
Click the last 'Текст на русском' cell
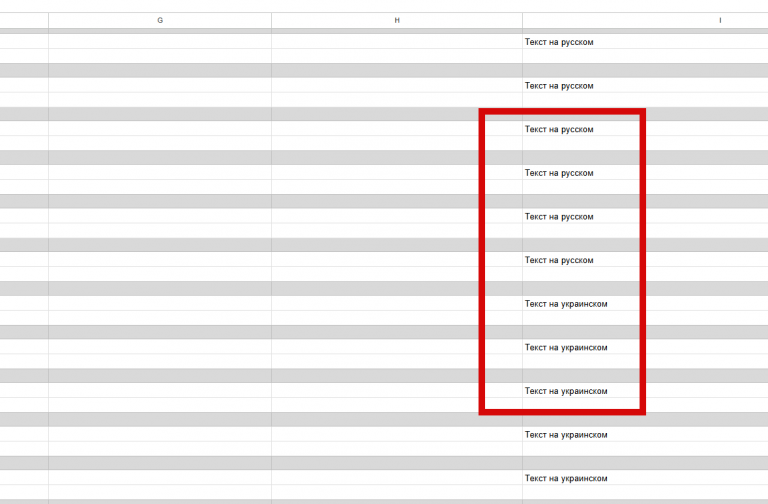coord(645,260)
